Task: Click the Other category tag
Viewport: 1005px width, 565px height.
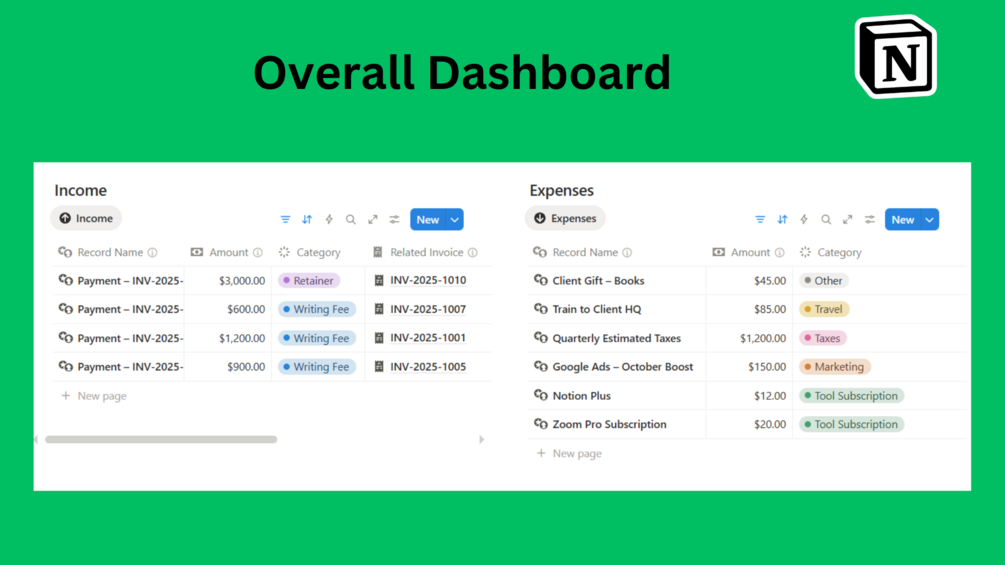Action: click(x=824, y=281)
